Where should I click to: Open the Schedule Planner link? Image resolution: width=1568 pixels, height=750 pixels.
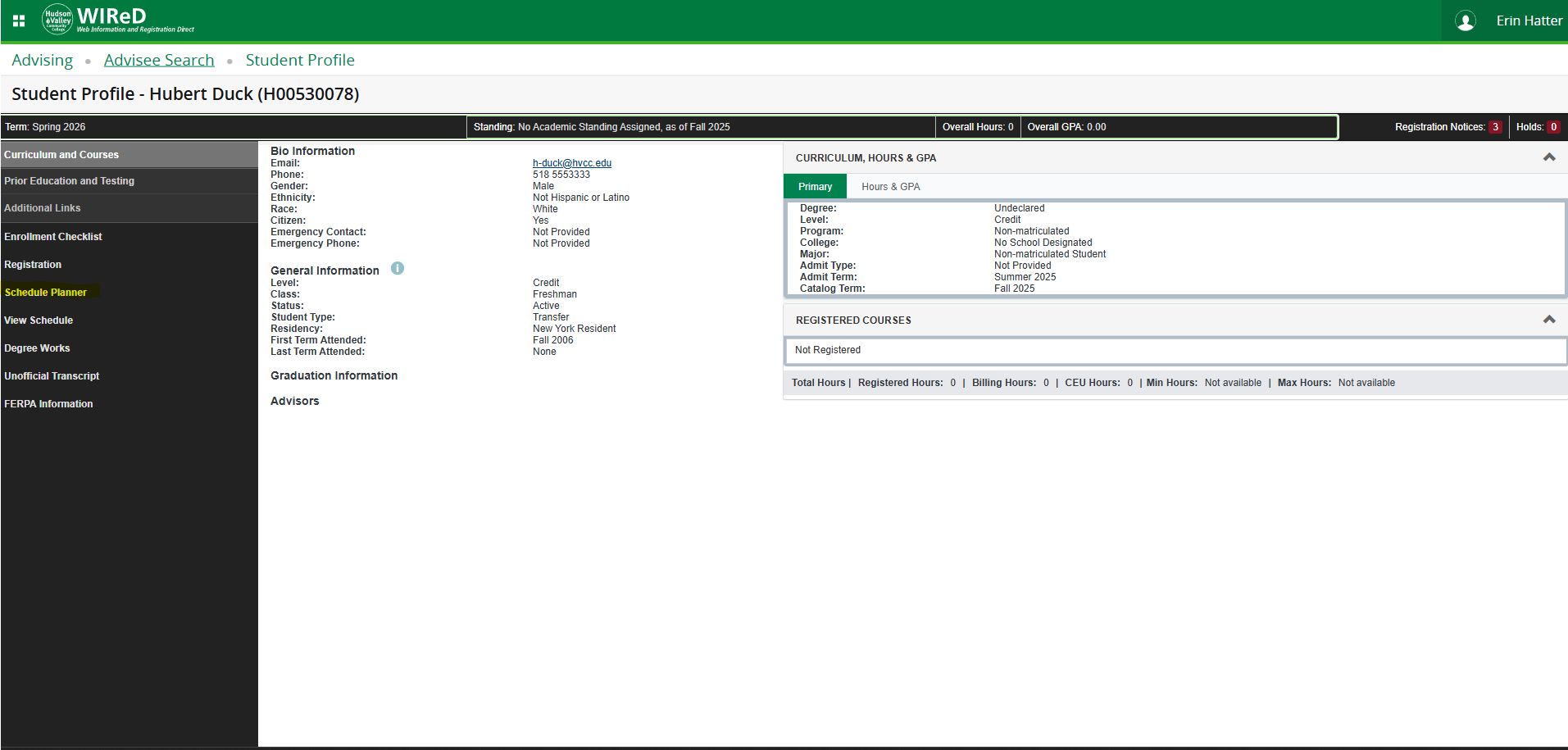click(x=46, y=293)
